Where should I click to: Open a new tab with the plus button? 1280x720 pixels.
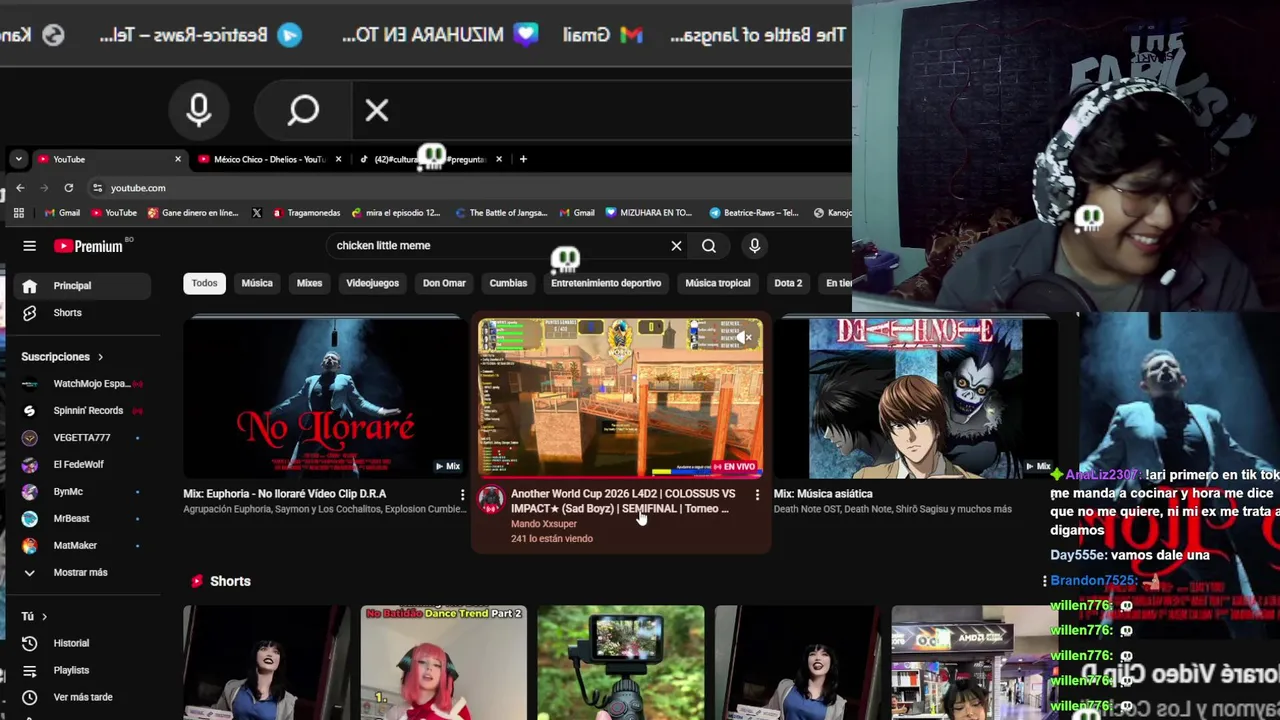pyautogui.click(x=523, y=159)
